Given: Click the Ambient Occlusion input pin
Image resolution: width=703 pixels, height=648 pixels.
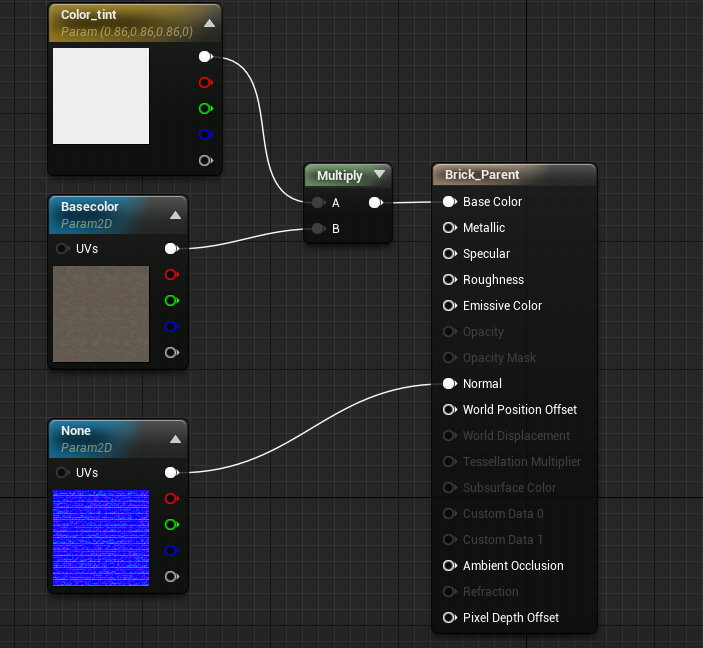Looking at the screenshot, I should pyautogui.click(x=449, y=566).
